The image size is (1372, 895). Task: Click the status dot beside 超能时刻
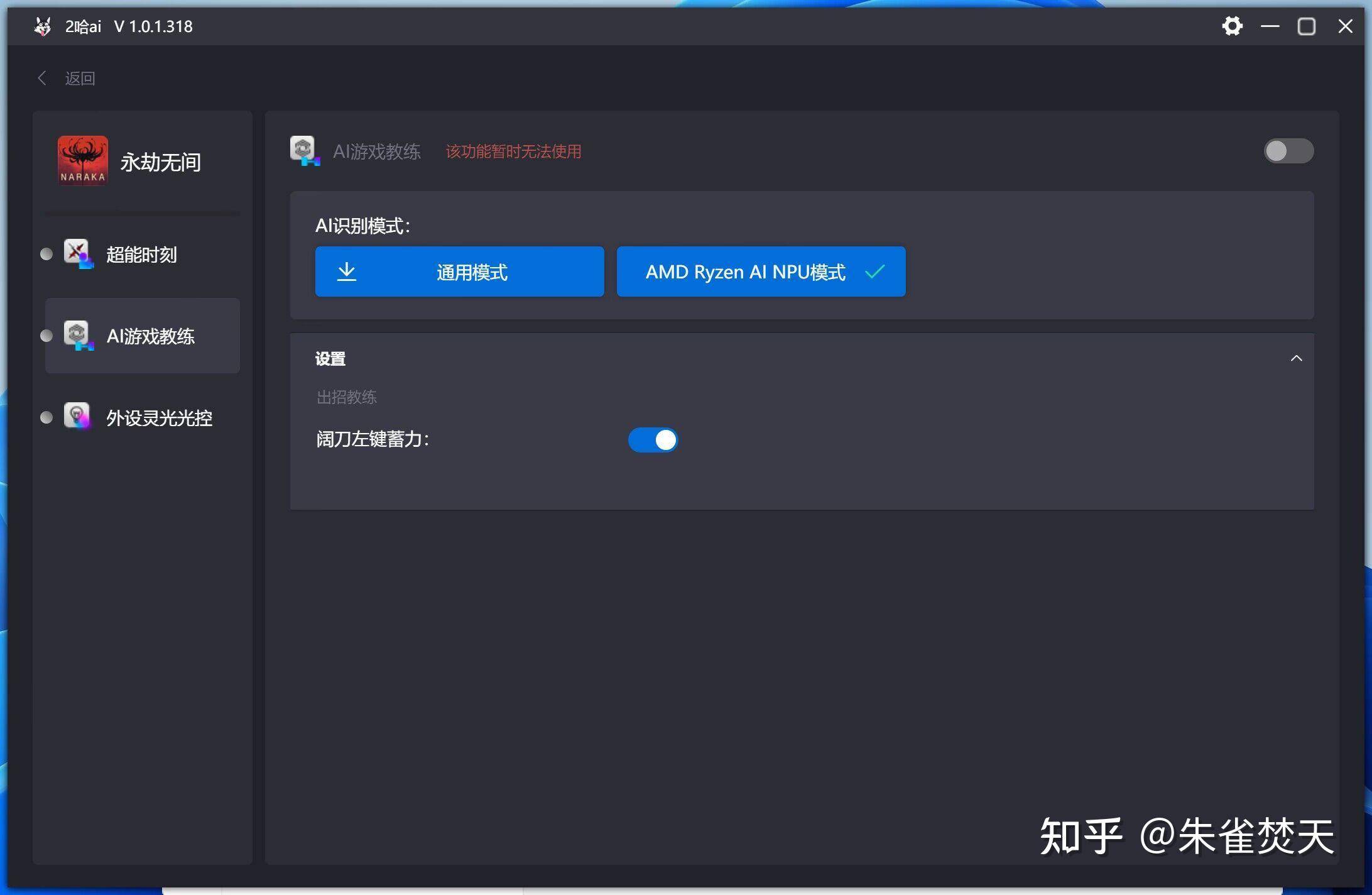(46, 254)
